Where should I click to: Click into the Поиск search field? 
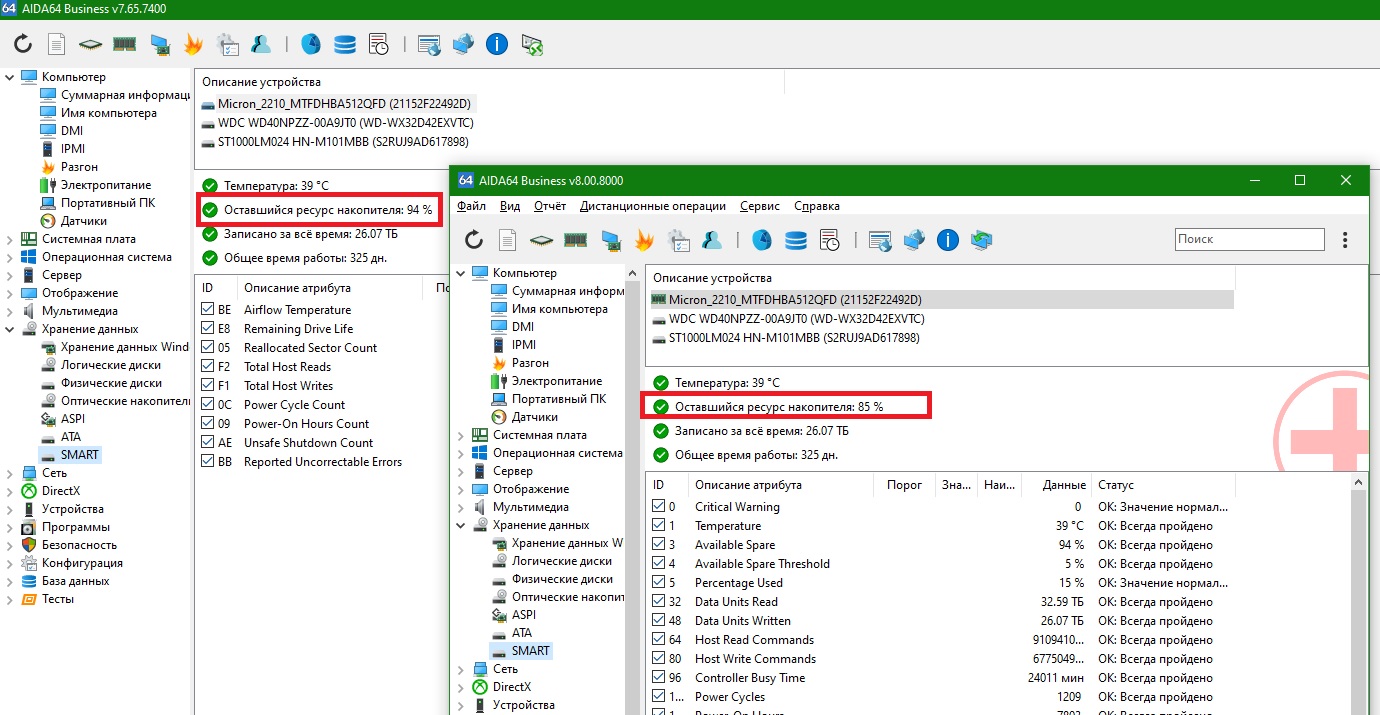point(1249,240)
